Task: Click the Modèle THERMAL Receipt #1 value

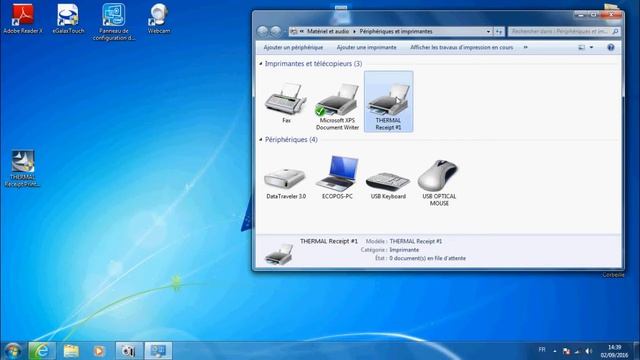Action: 416,241
